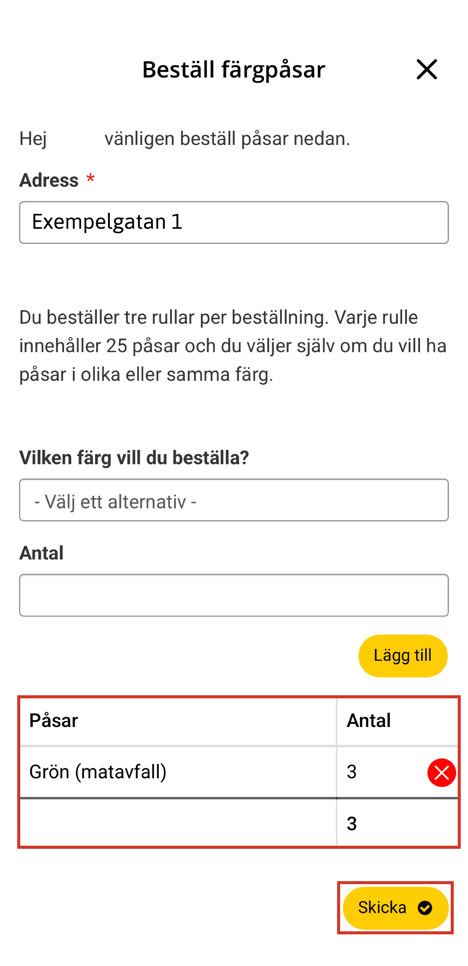Click the checkmark icon inside Skicka
Viewport: 468px width, 966px height.
tap(424, 907)
